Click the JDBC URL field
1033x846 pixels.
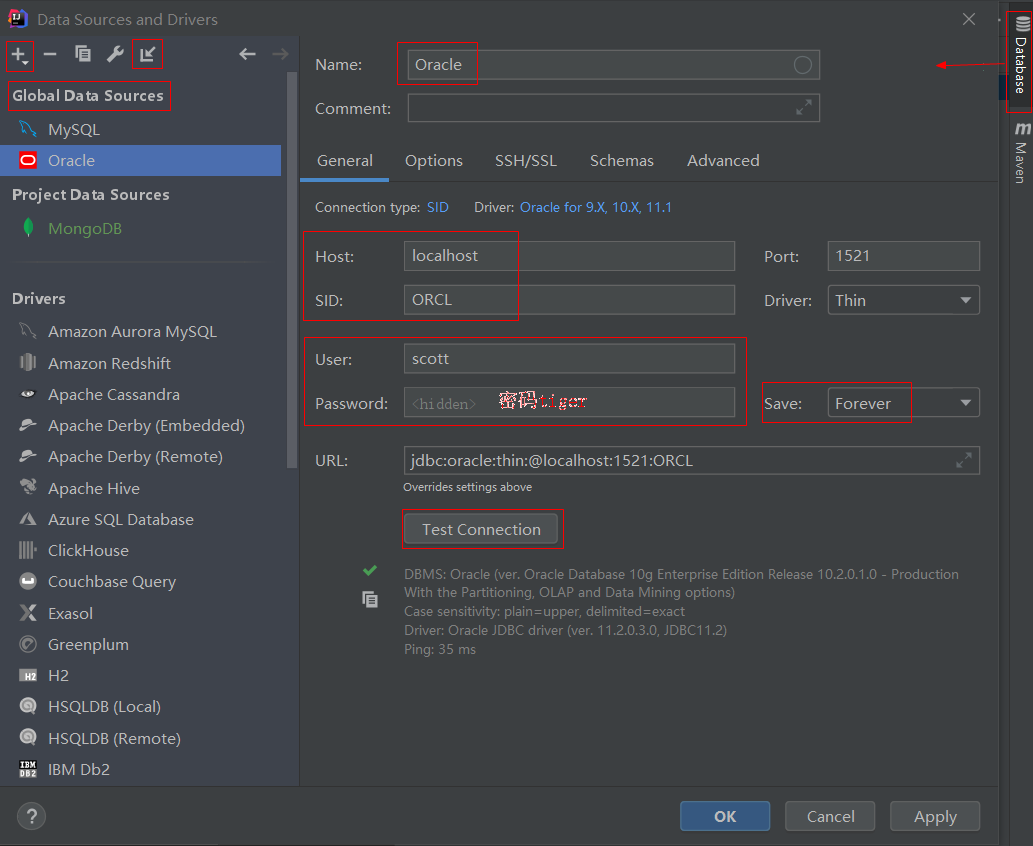691,460
